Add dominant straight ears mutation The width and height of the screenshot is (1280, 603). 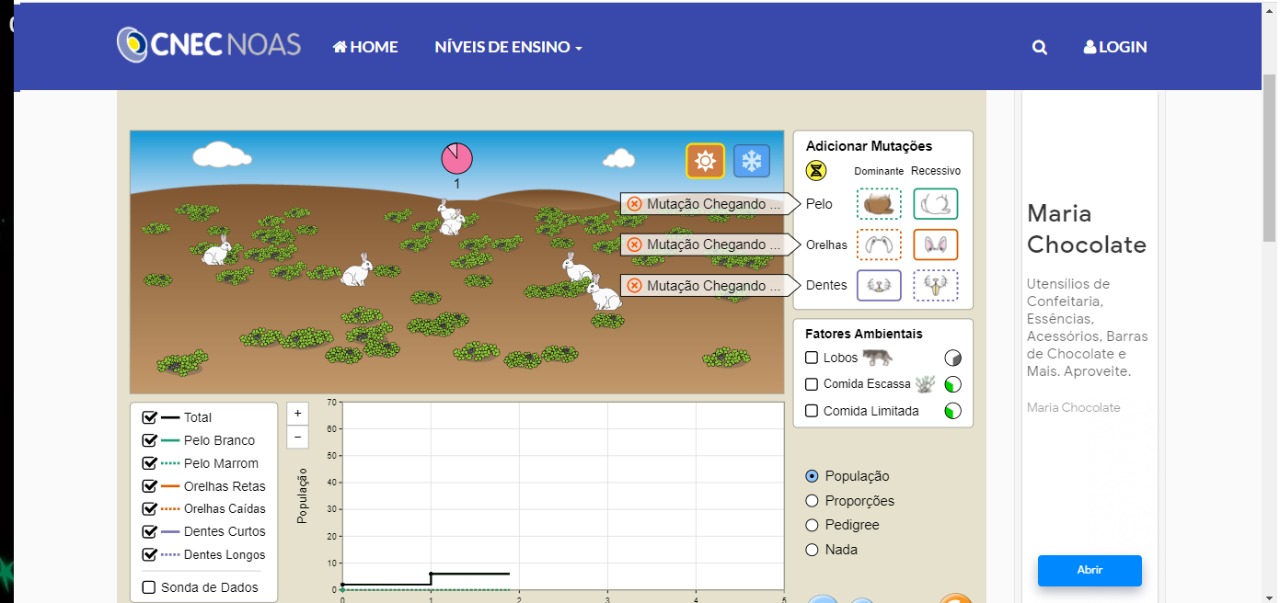pyautogui.click(x=879, y=245)
